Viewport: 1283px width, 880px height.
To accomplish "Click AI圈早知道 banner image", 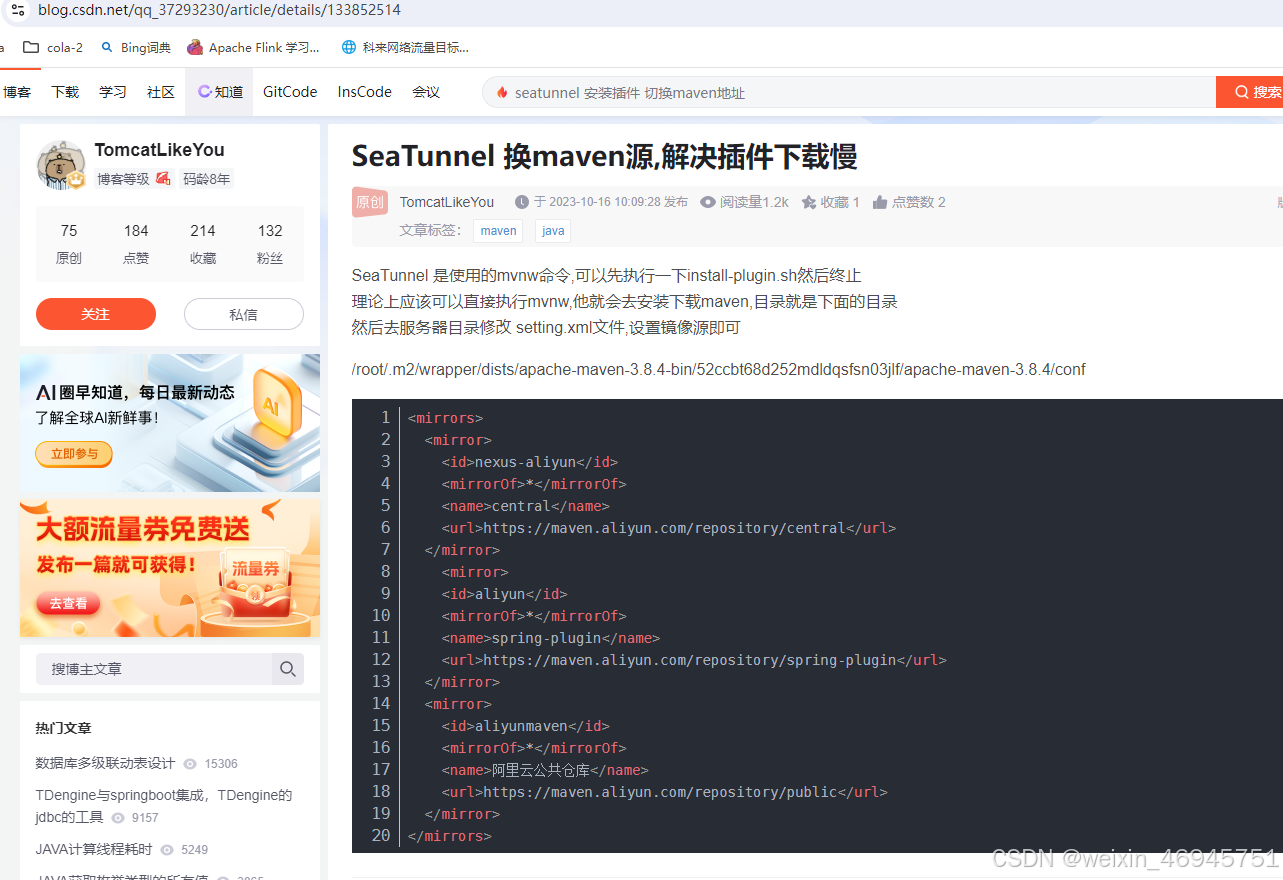I will pyautogui.click(x=170, y=423).
